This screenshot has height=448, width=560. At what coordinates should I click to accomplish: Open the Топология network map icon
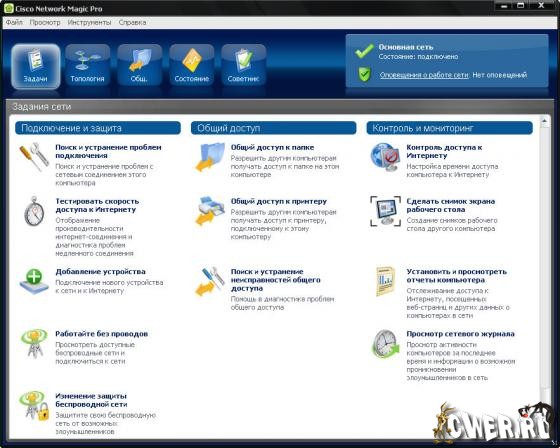point(88,66)
